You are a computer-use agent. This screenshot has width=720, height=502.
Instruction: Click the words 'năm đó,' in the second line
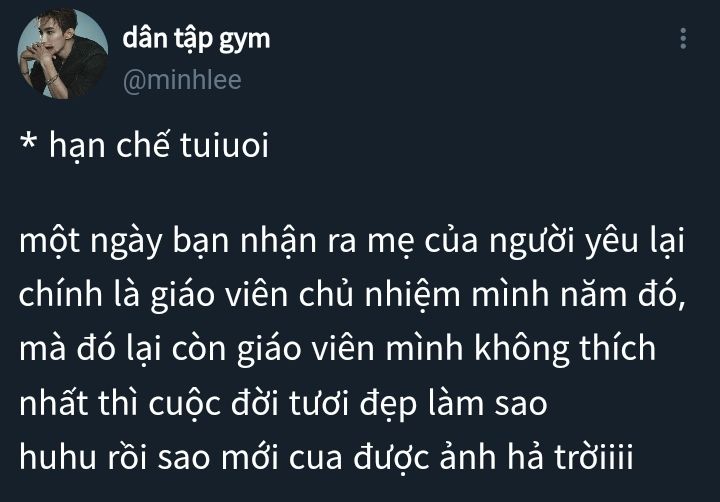623,294
